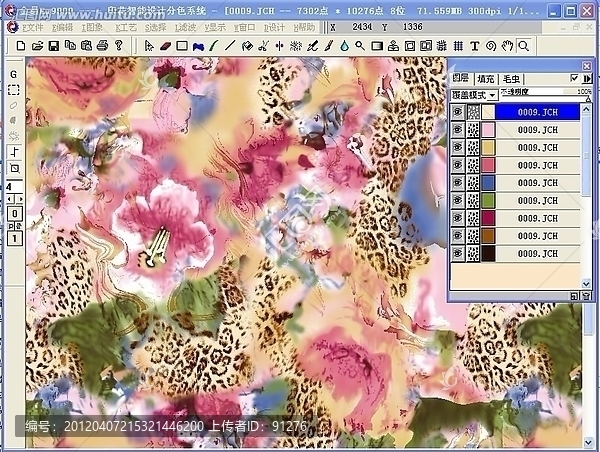Click the blue color swatch in layers list
600x452 pixels.
coord(488,183)
